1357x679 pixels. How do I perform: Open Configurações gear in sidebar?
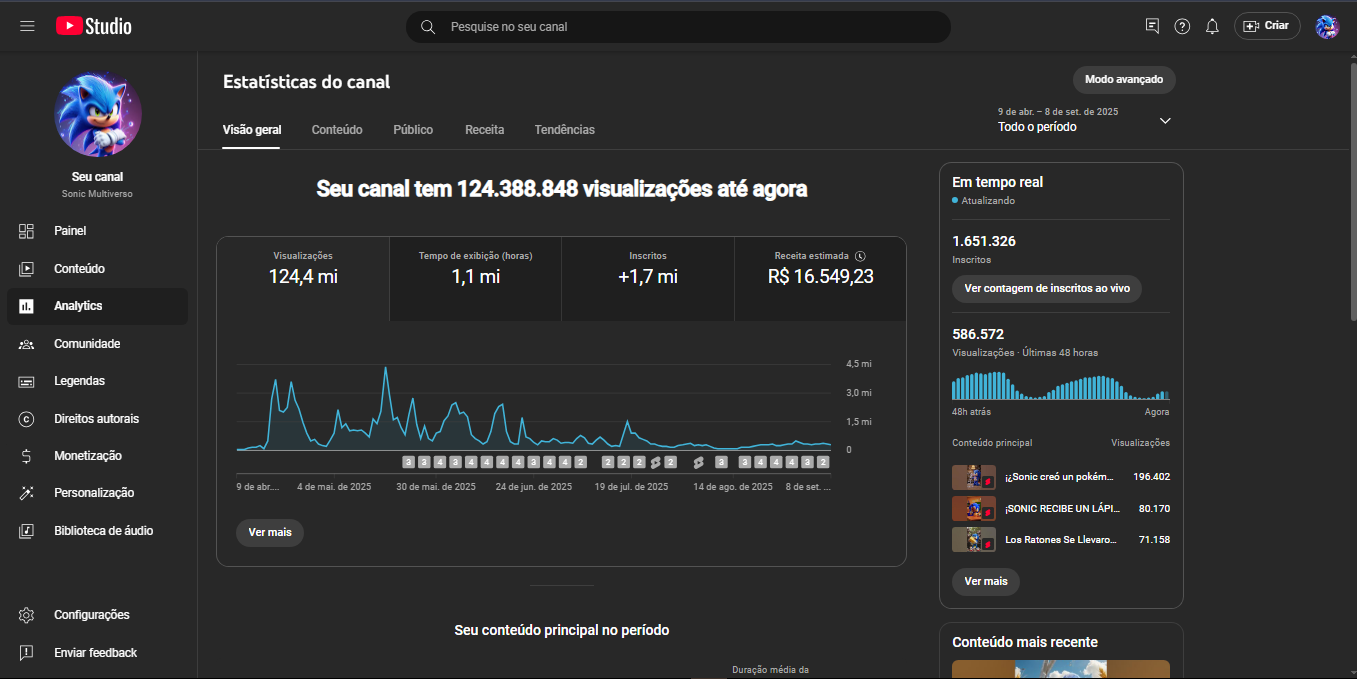click(x=27, y=615)
